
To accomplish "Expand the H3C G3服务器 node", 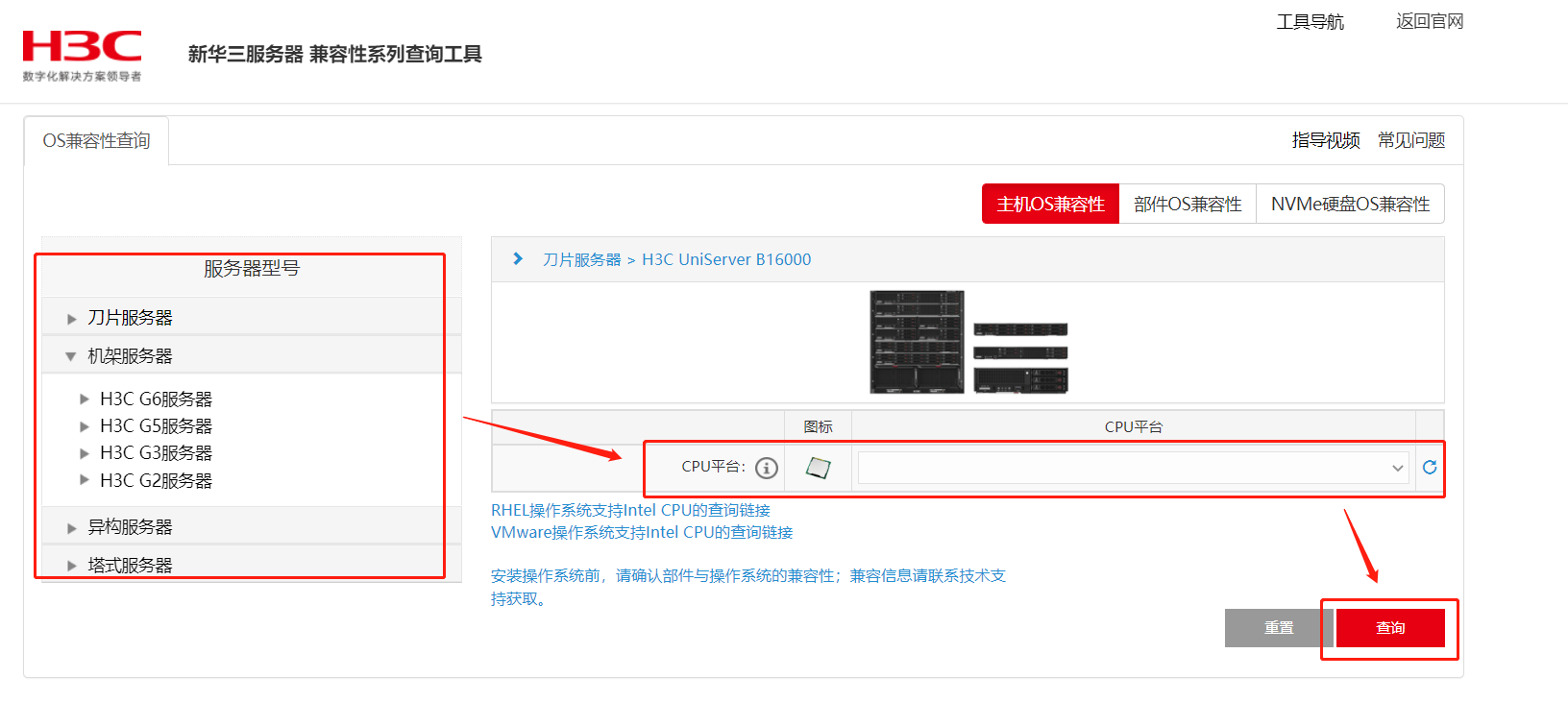I will [x=85, y=453].
